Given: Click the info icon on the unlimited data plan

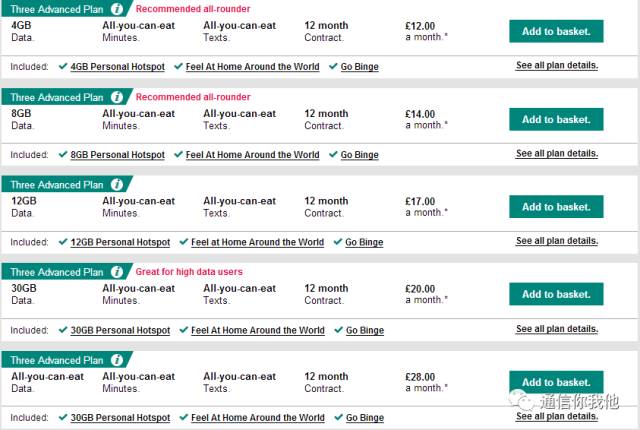Looking at the screenshot, I should tap(117, 360).
